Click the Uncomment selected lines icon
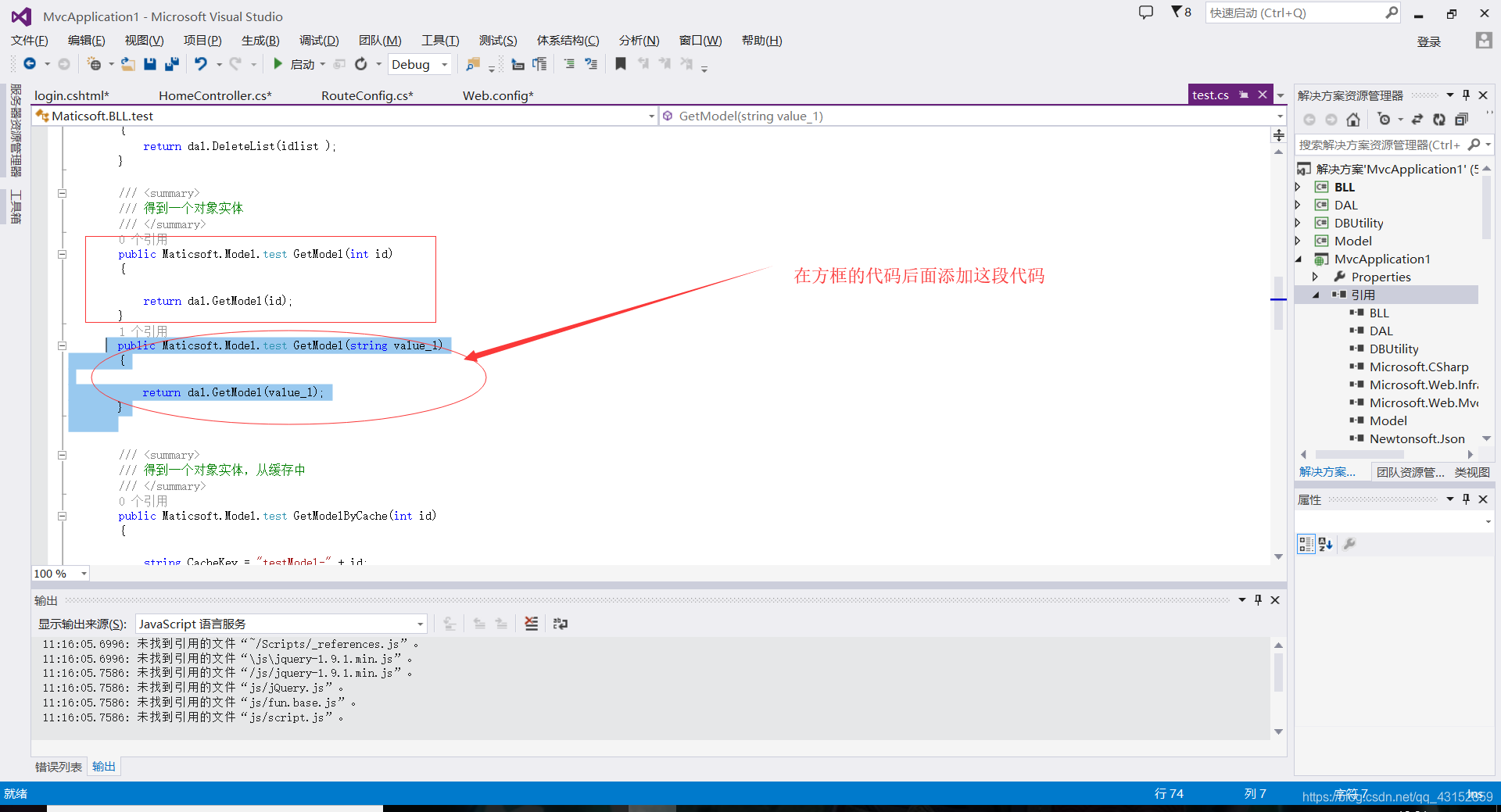 click(591, 64)
